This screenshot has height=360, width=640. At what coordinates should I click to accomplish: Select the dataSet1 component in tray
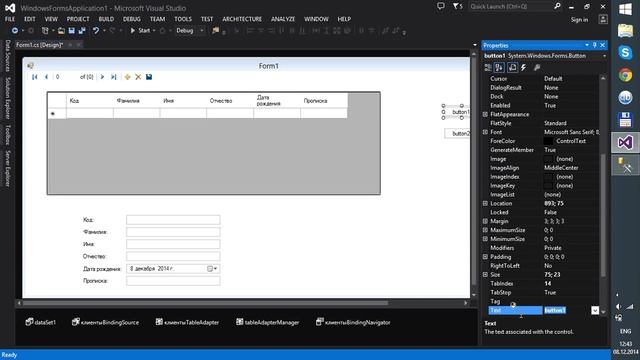coord(40,322)
